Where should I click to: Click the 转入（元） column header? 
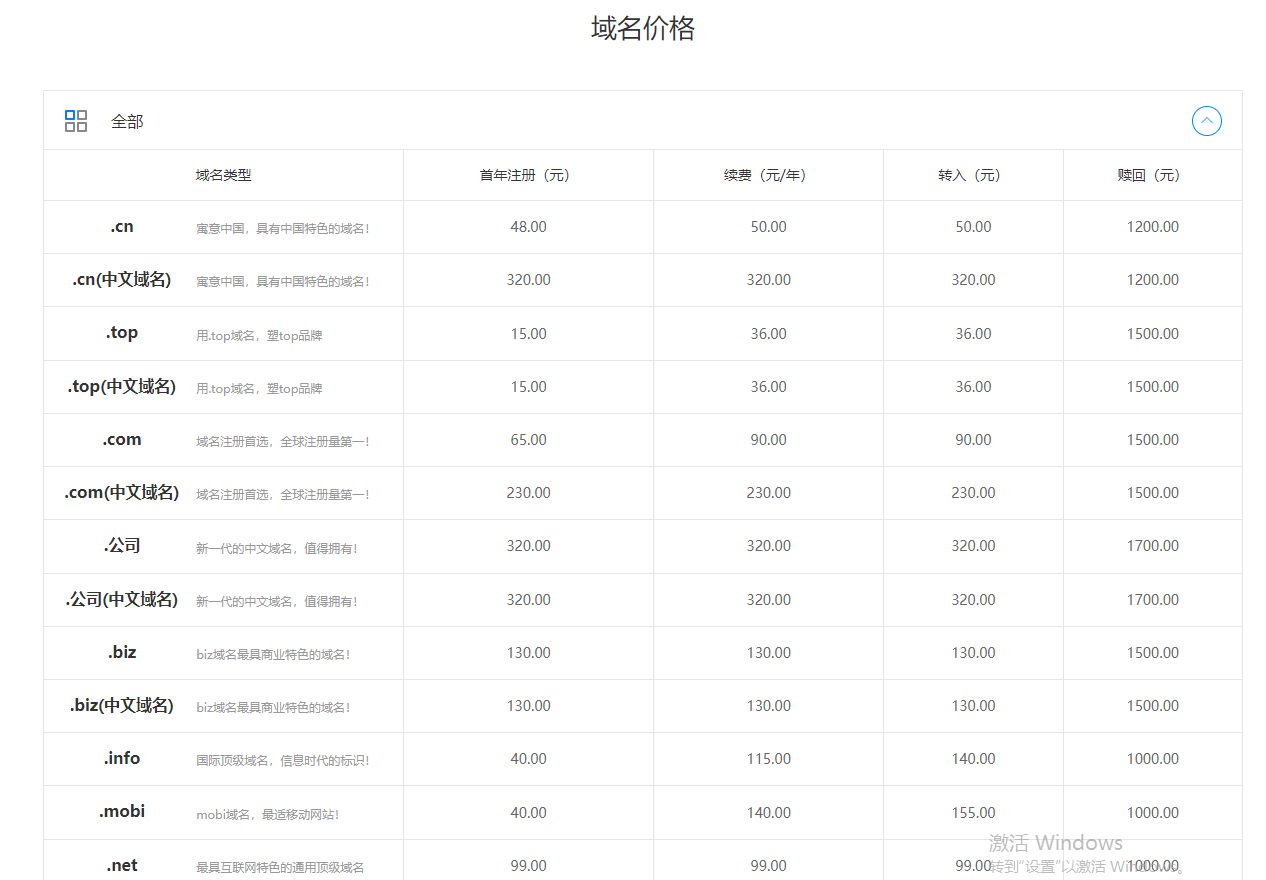click(972, 175)
